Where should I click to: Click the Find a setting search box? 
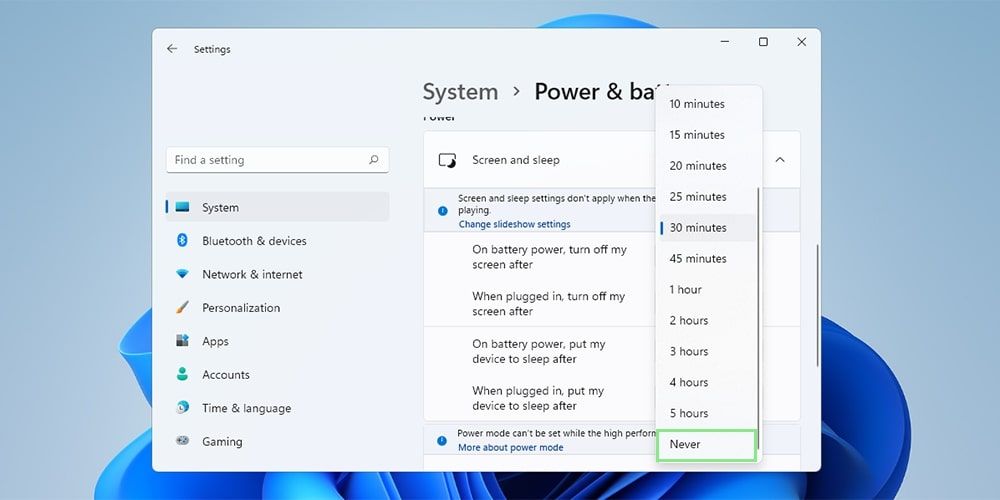tap(277, 160)
